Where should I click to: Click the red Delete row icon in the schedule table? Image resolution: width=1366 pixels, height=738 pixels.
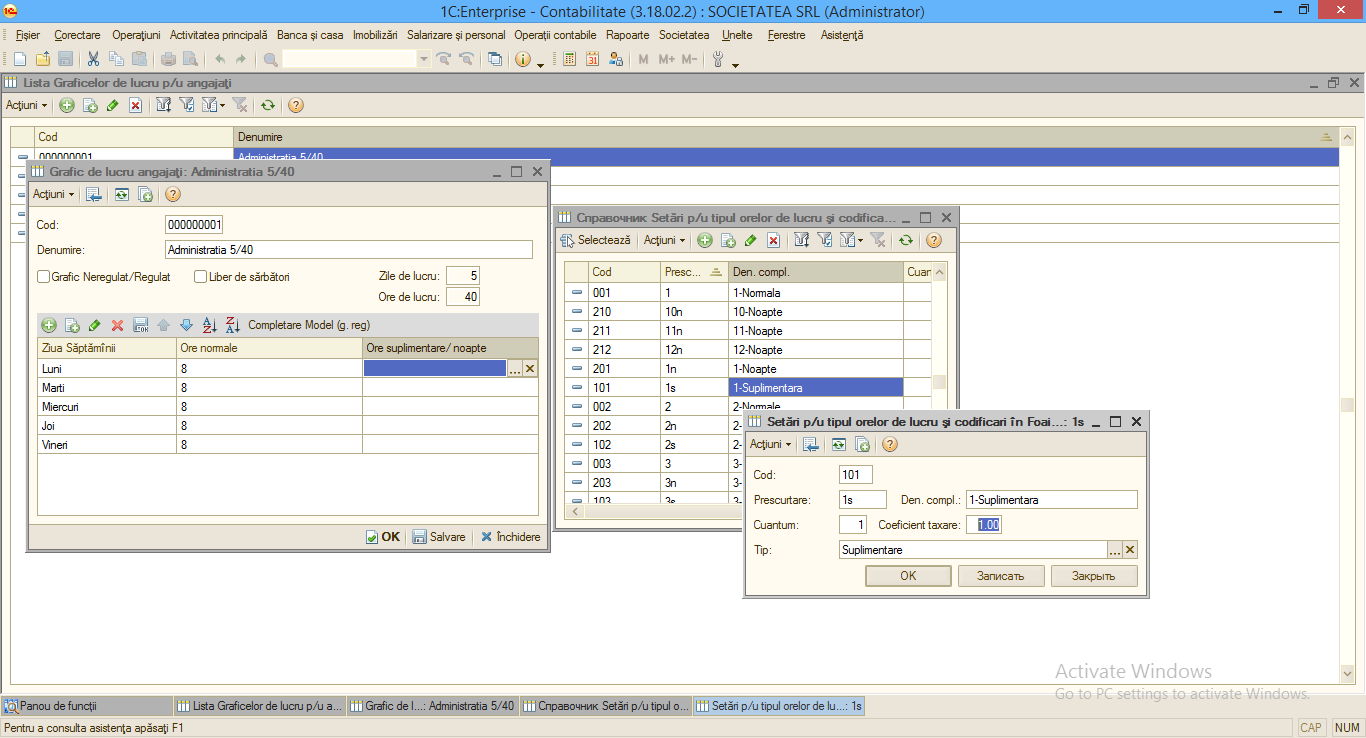(x=117, y=325)
